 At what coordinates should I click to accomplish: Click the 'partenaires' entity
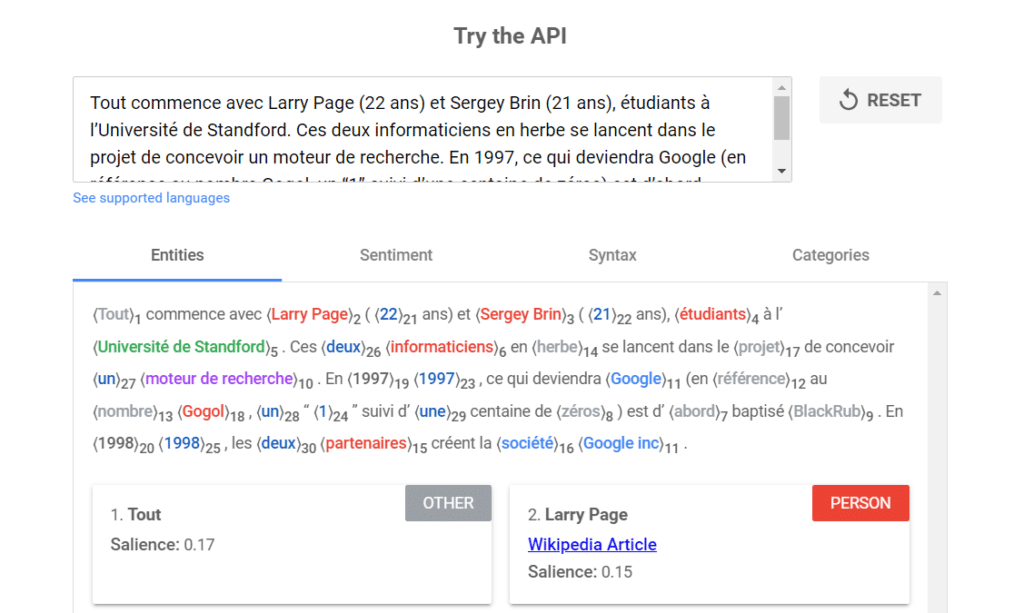point(366,443)
